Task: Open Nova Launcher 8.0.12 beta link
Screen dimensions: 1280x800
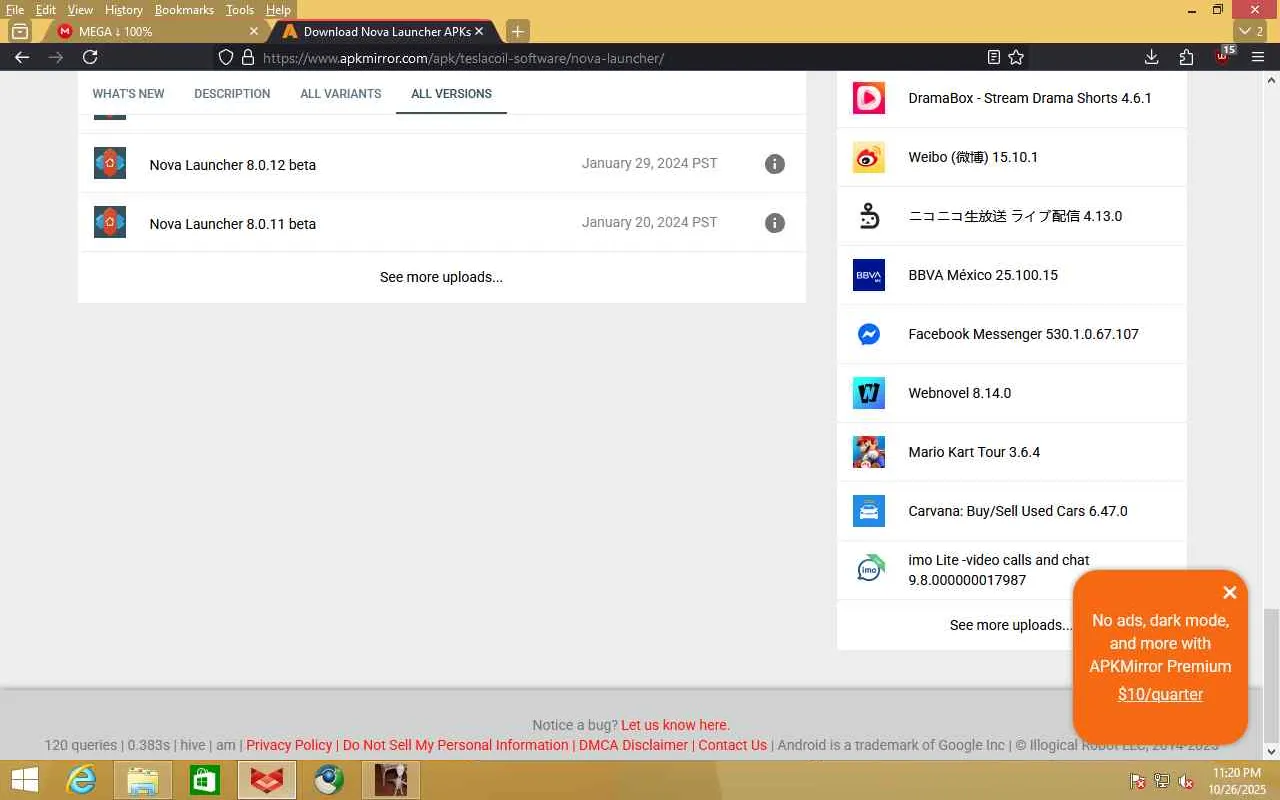Action: [233, 165]
